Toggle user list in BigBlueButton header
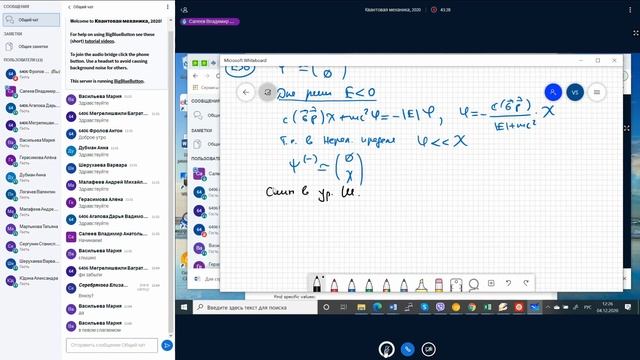The height and width of the screenshot is (360, 640). pyautogui.click(x=184, y=10)
